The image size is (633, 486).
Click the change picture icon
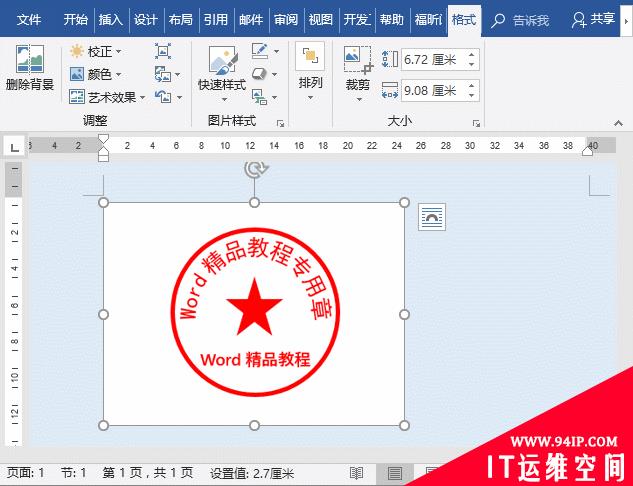(x=163, y=74)
